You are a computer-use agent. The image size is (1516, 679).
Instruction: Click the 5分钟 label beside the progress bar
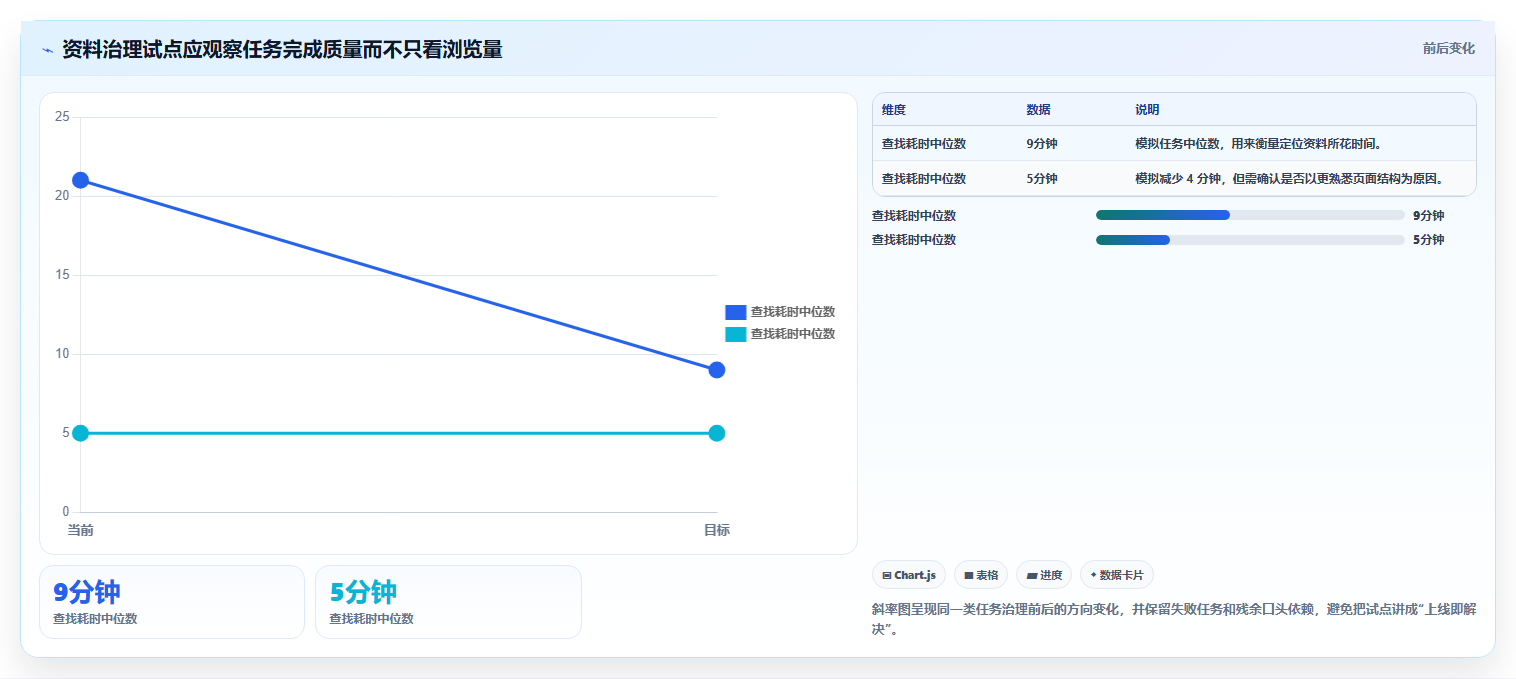1428,240
